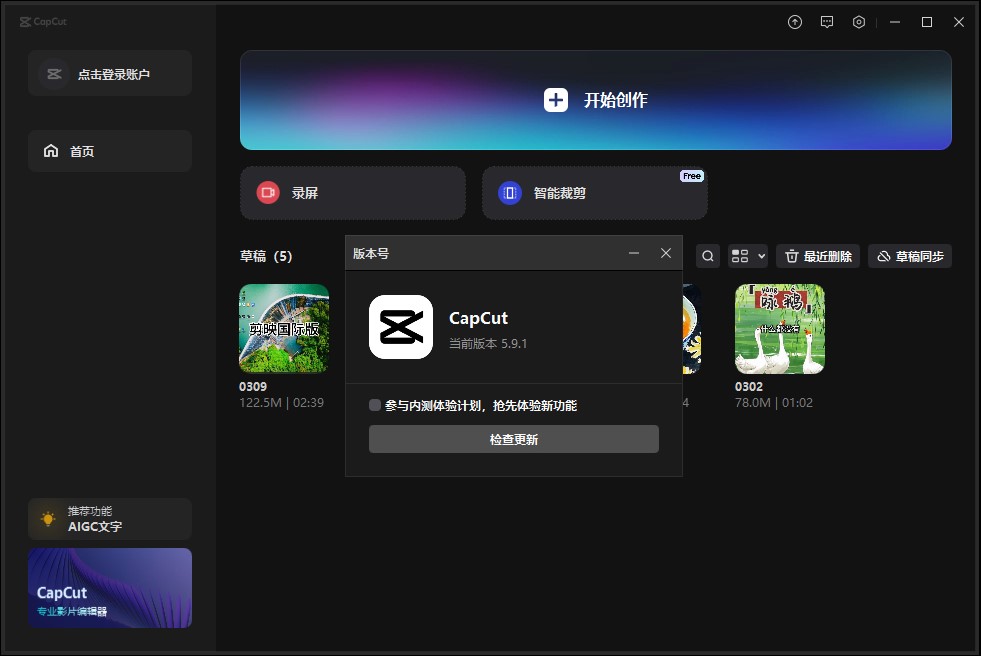981x656 pixels.
Task: Minimize the 版本号 dialog
Action: pos(634,253)
